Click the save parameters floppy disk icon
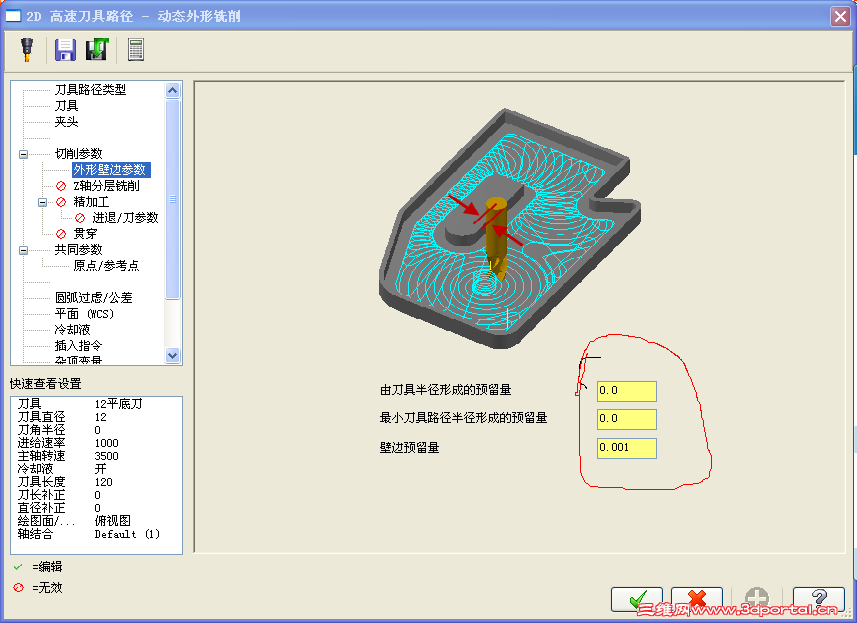This screenshot has width=857, height=623. [66, 48]
